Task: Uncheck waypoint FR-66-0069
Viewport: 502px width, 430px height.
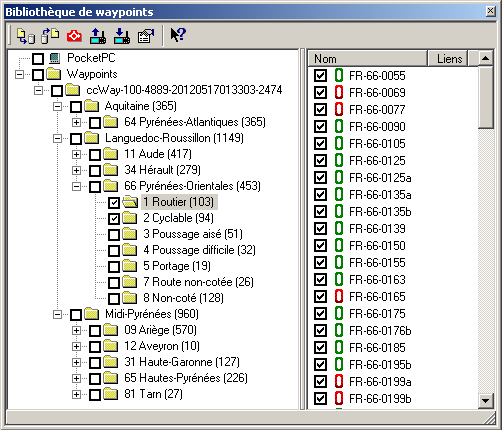Action: click(320, 92)
